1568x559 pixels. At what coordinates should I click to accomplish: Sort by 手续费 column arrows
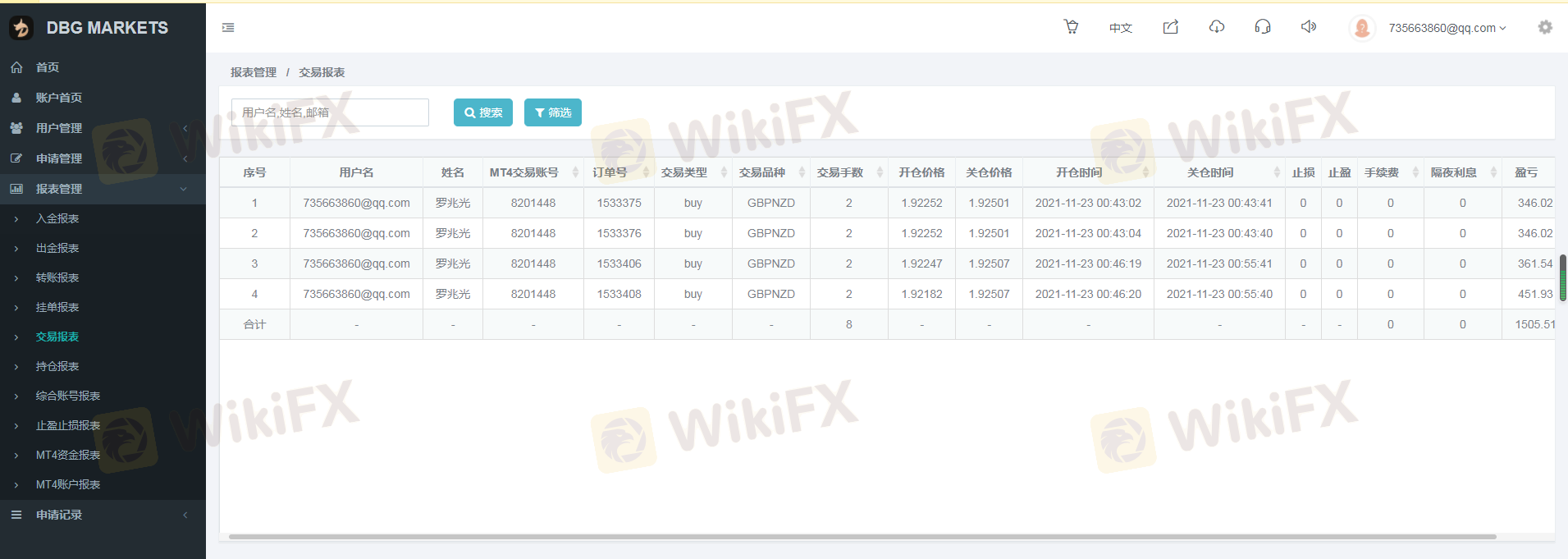(x=1415, y=172)
